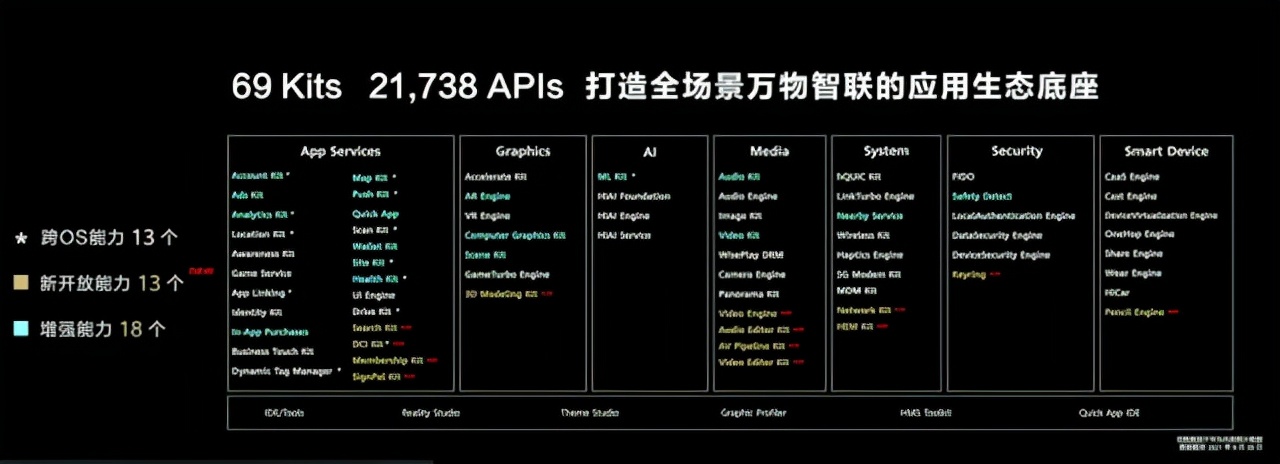Click the HiAI Service entry
Screen dimensions: 1280x464
[x=624, y=235]
